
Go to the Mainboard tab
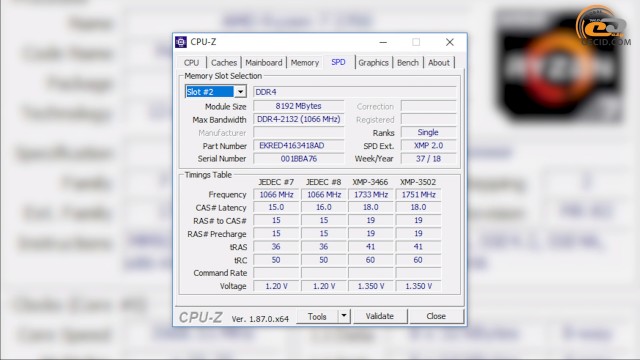point(264,62)
